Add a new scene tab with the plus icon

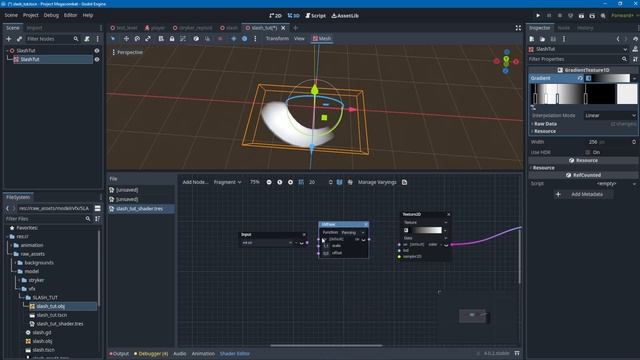(296, 28)
